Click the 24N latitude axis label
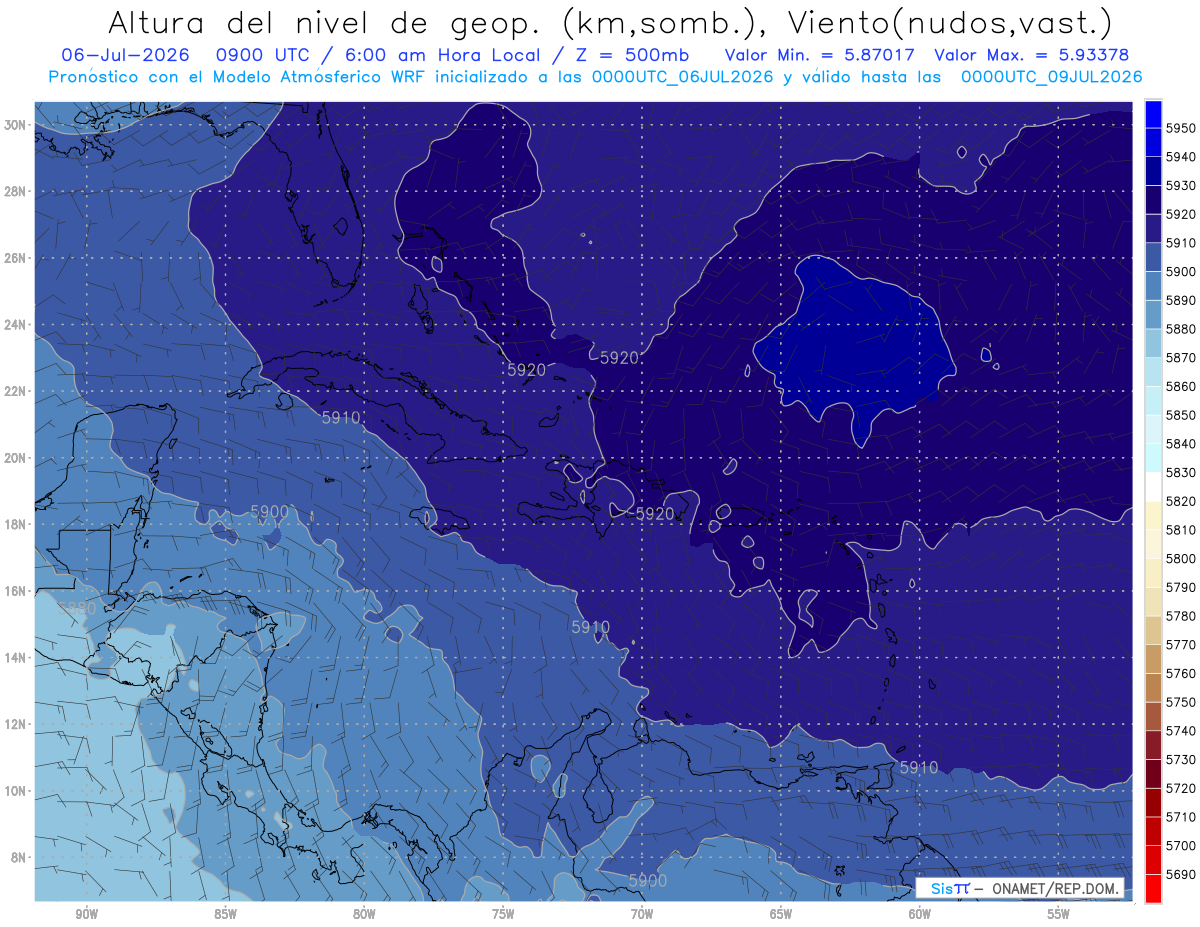Screen dimensions: 1200x927 15,324
